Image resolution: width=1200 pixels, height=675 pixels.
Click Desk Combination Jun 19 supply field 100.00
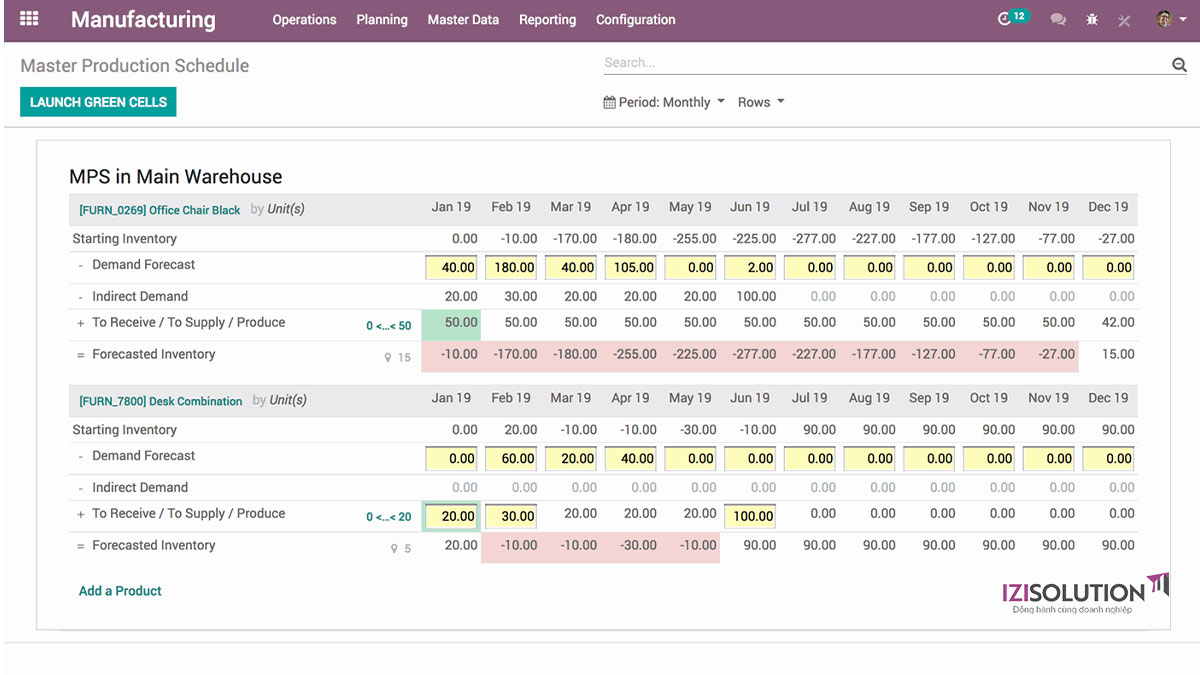752,516
